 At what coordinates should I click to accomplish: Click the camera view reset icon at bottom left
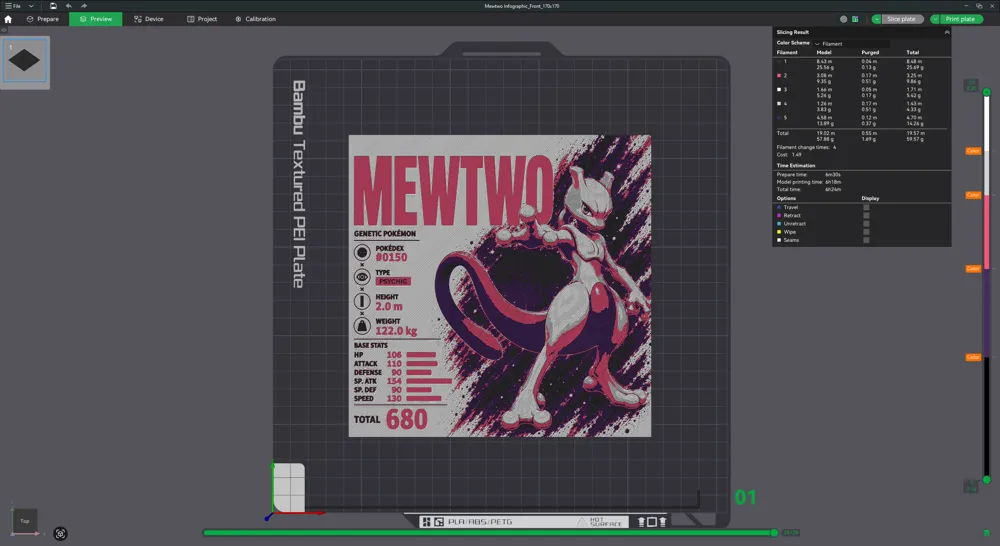(61, 534)
